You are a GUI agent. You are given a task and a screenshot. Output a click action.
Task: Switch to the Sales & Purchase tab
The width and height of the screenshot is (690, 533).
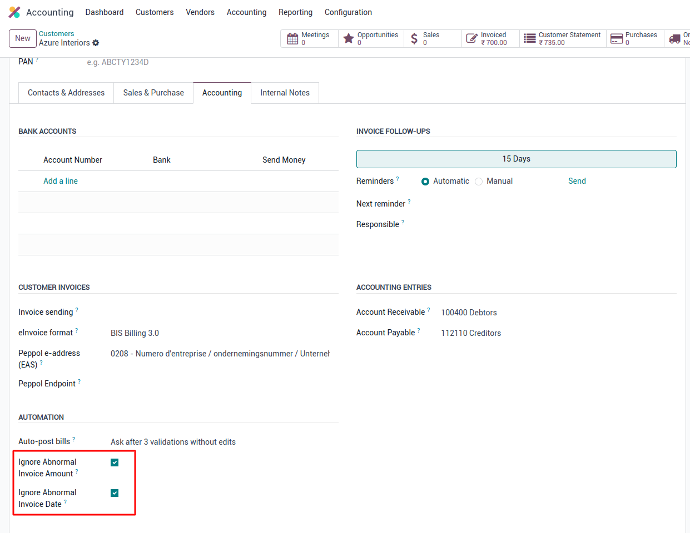point(153,93)
